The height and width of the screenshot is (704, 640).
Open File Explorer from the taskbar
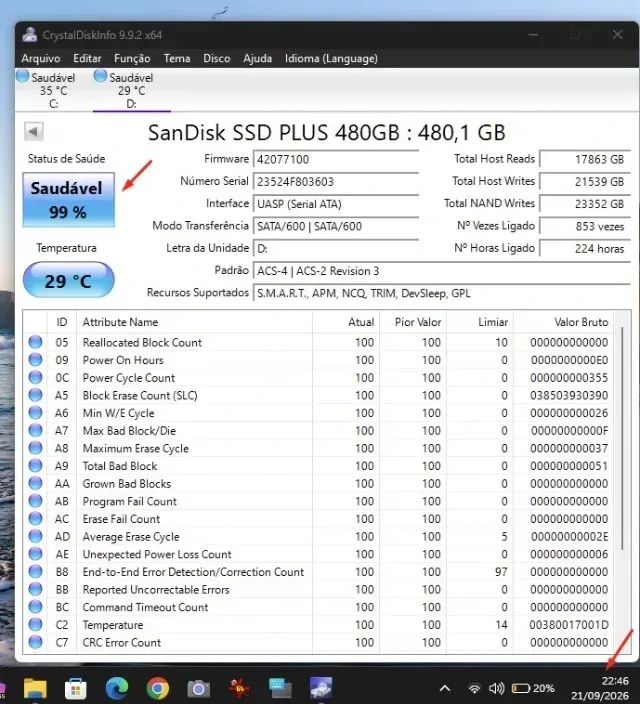click(x=35, y=688)
